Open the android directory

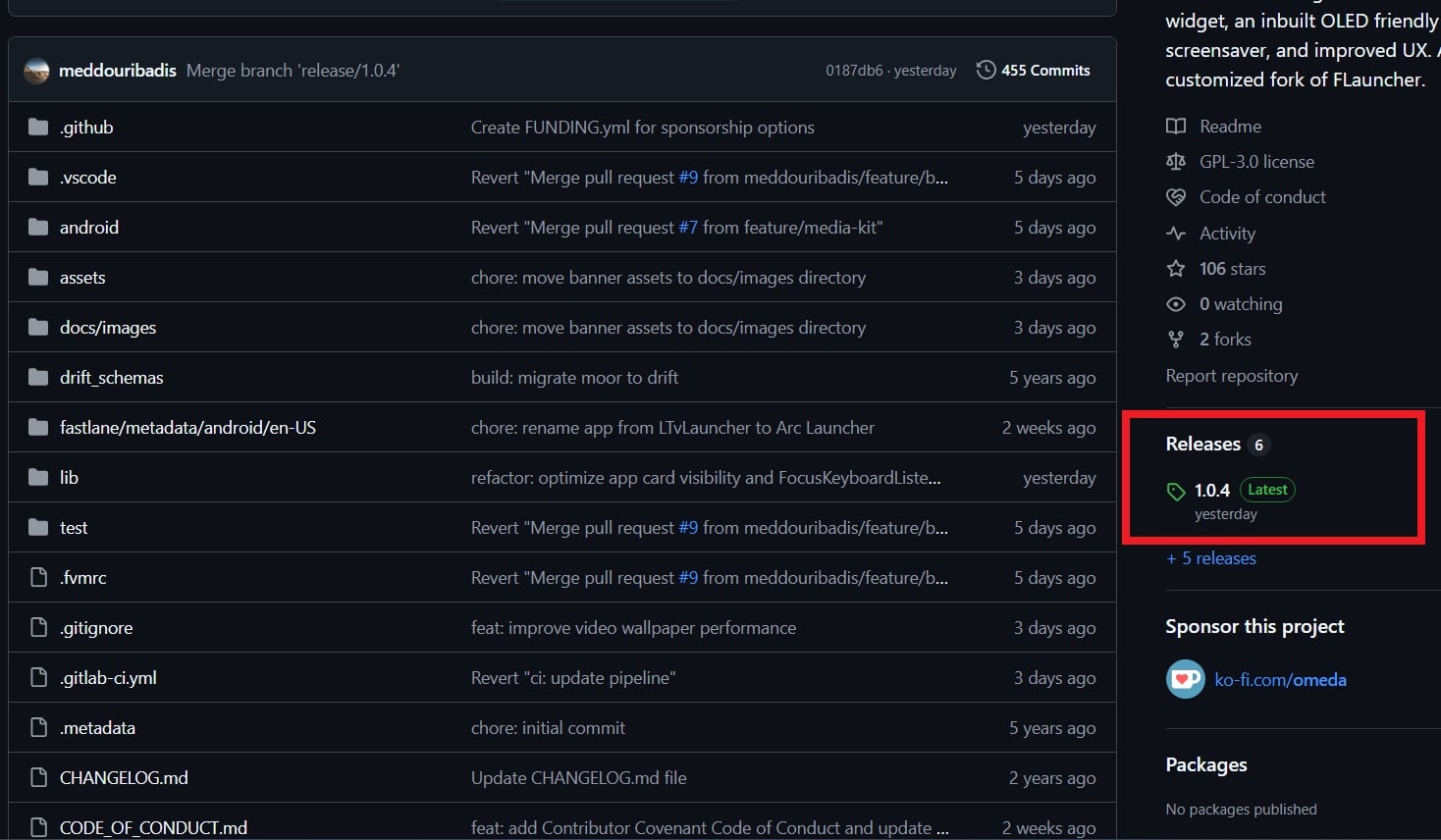89,228
